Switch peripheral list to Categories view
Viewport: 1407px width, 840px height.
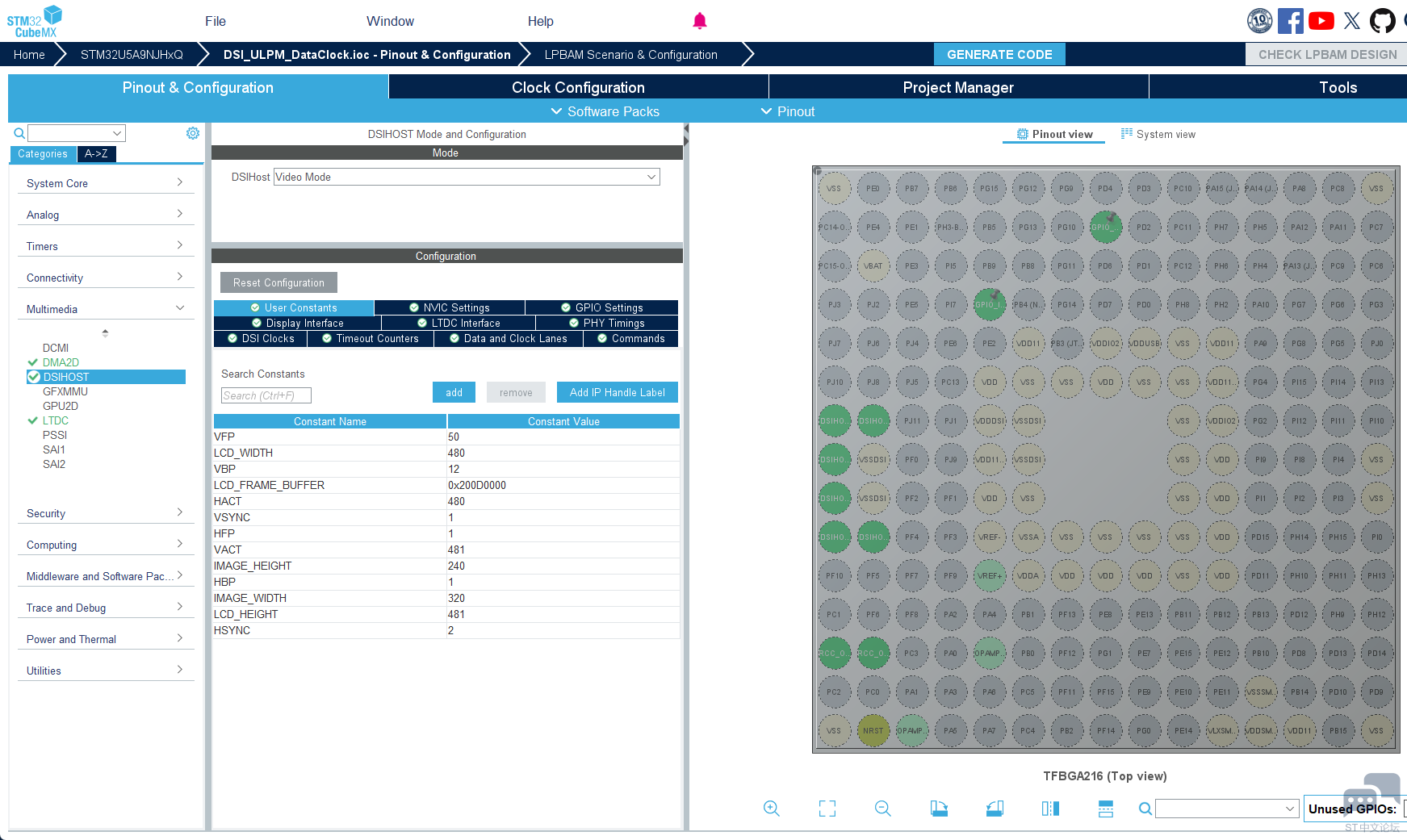[x=43, y=154]
